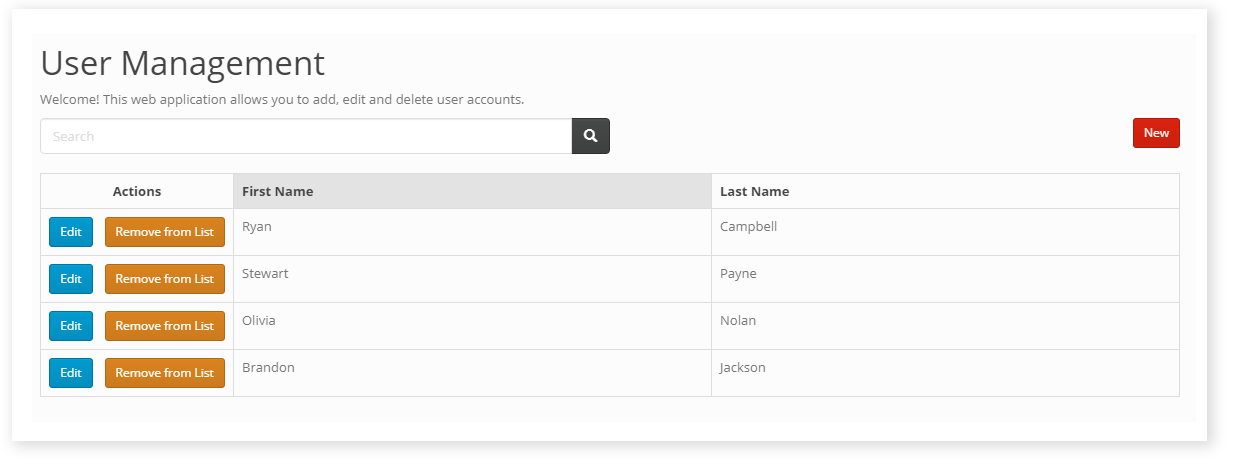Image resolution: width=1248 pixels, height=471 pixels.
Task: Select the Campbell last name cell
Action: pyautogui.click(x=748, y=227)
